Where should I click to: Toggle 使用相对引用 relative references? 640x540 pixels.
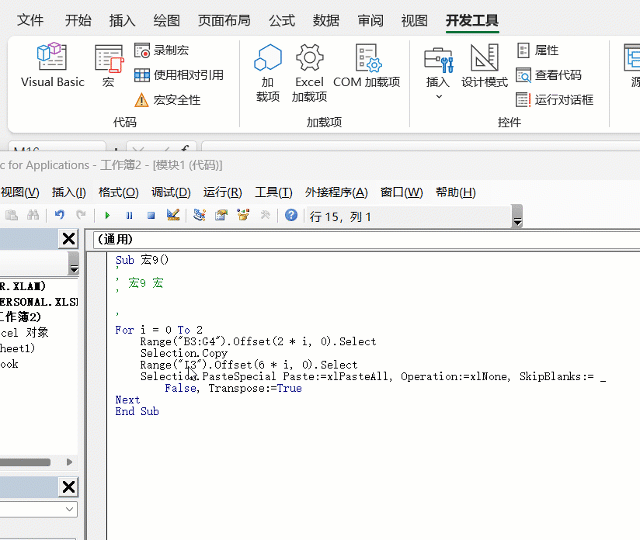(x=178, y=75)
